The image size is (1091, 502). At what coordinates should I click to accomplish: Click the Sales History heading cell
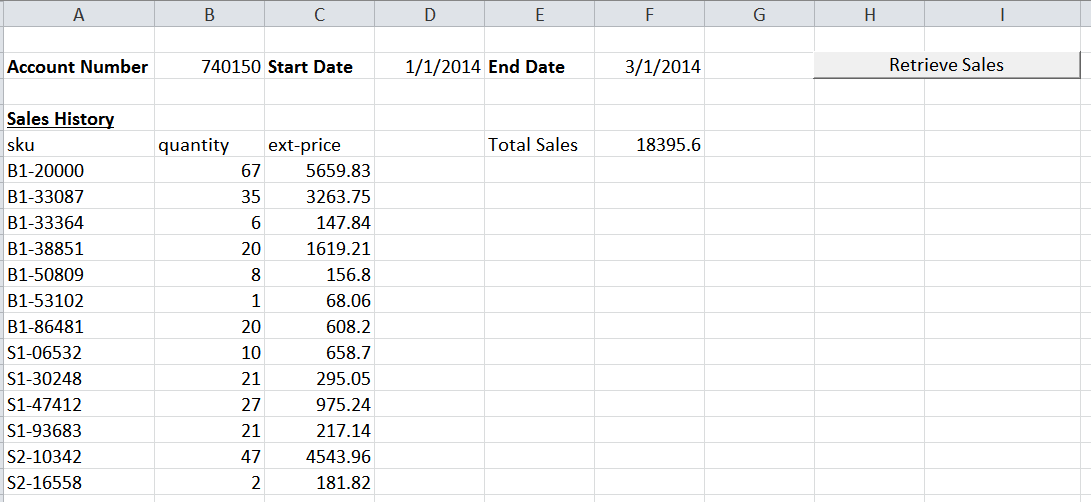(60, 120)
